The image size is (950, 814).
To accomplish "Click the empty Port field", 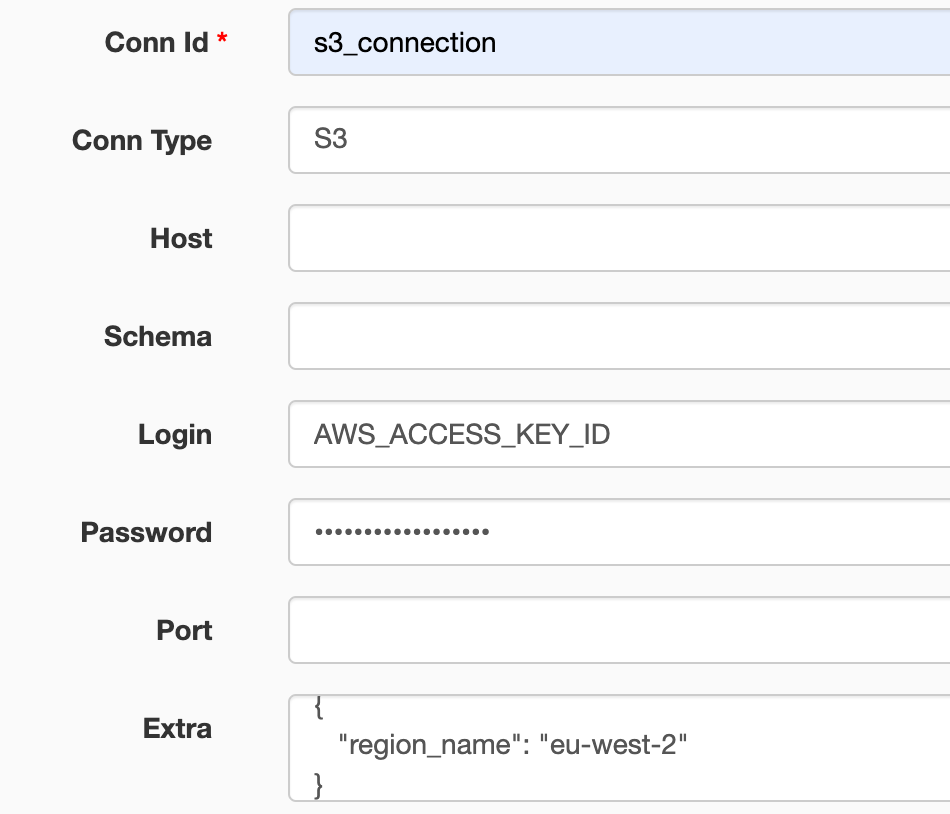I will (x=600, y=630).
